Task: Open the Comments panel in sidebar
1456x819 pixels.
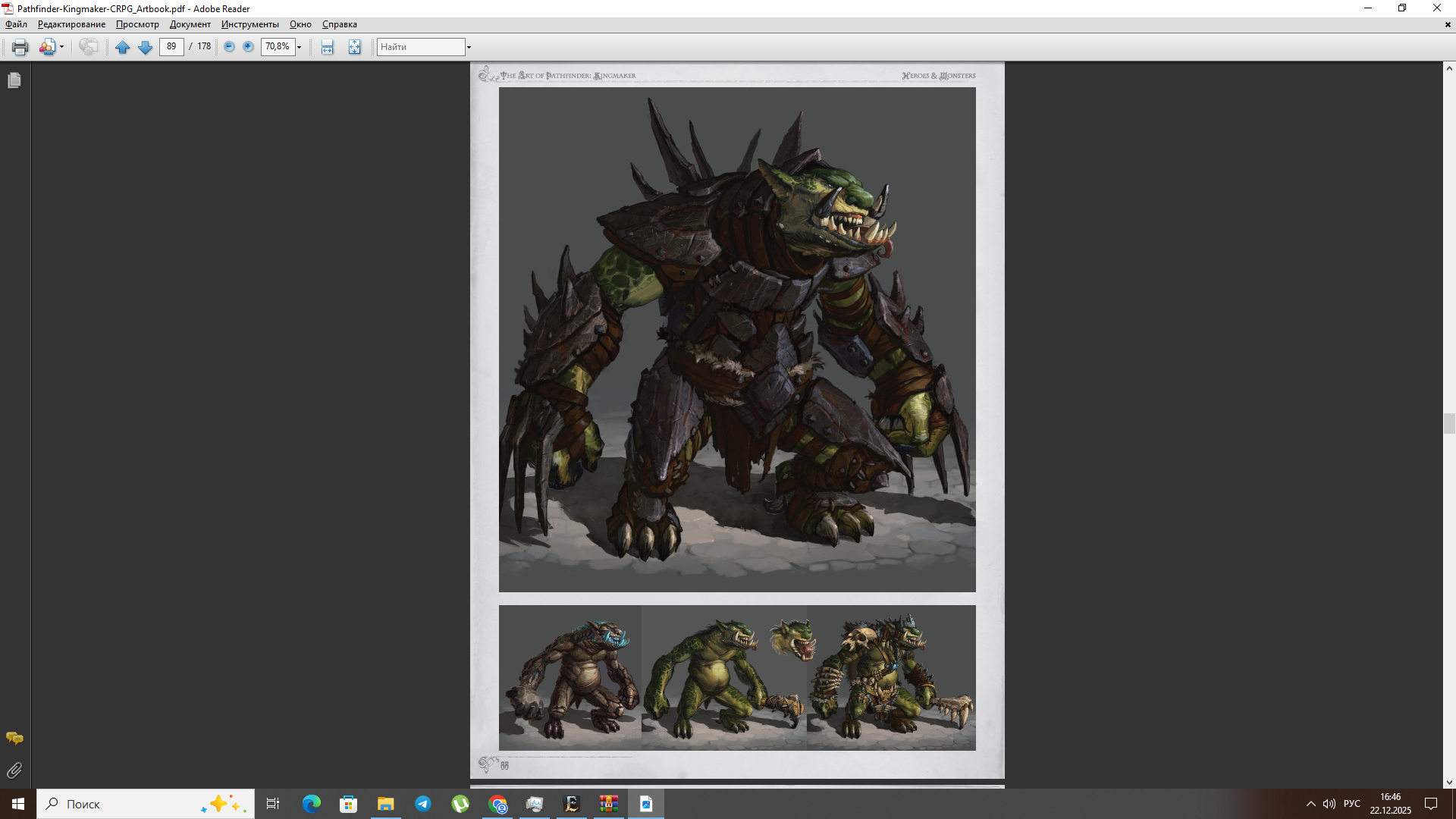Action: click(14, 738)
